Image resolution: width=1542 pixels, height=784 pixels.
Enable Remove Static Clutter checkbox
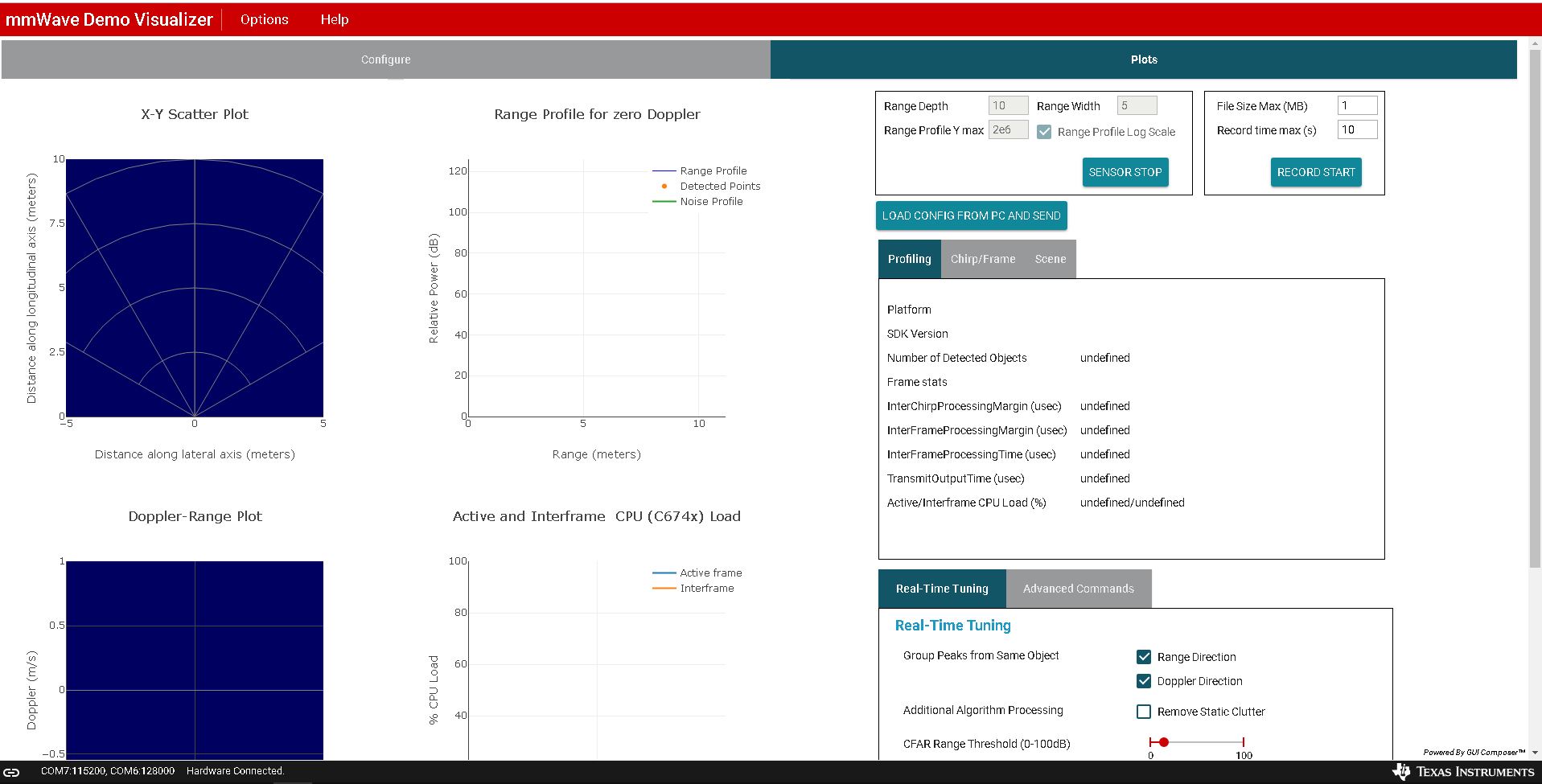click(1144, 712)
